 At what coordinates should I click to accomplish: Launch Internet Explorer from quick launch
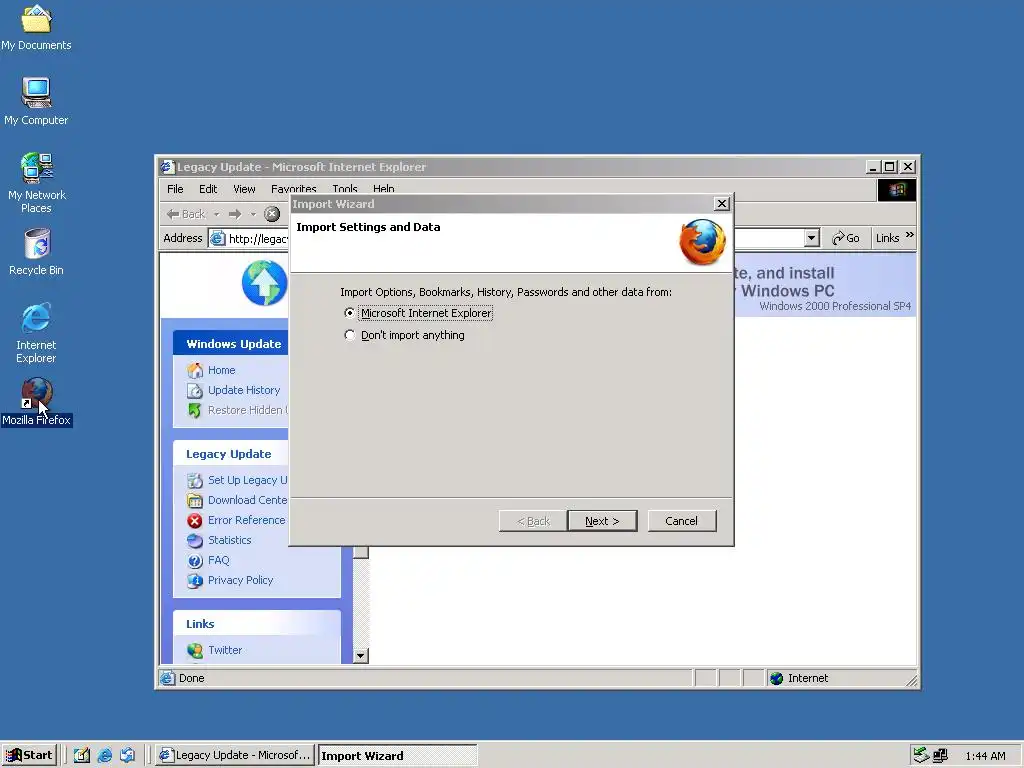(x=104, y=755)
